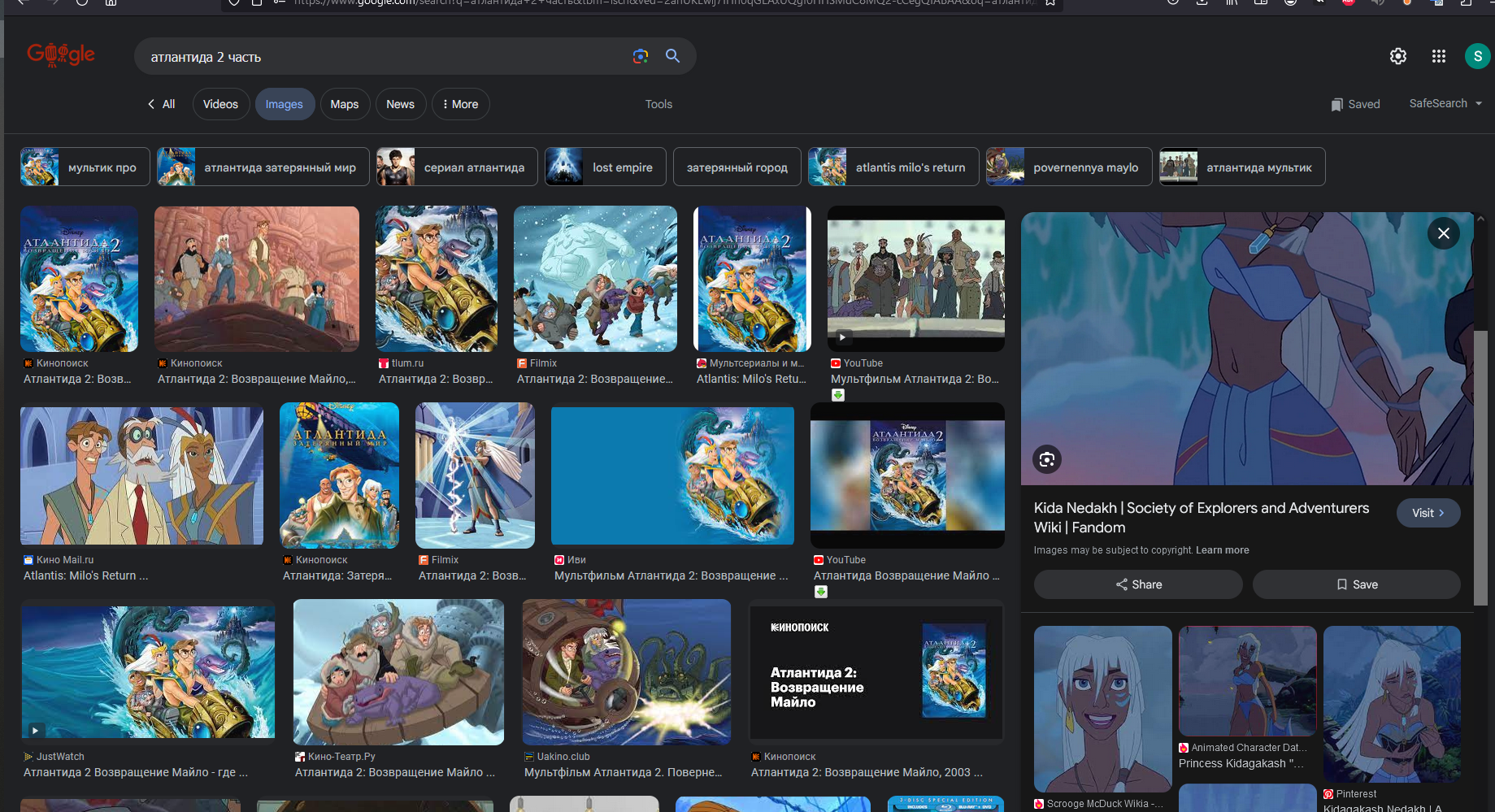This screenshot has height=812, width=1495.
Task: Select the Images tab
Action: (x=284, y=104)
